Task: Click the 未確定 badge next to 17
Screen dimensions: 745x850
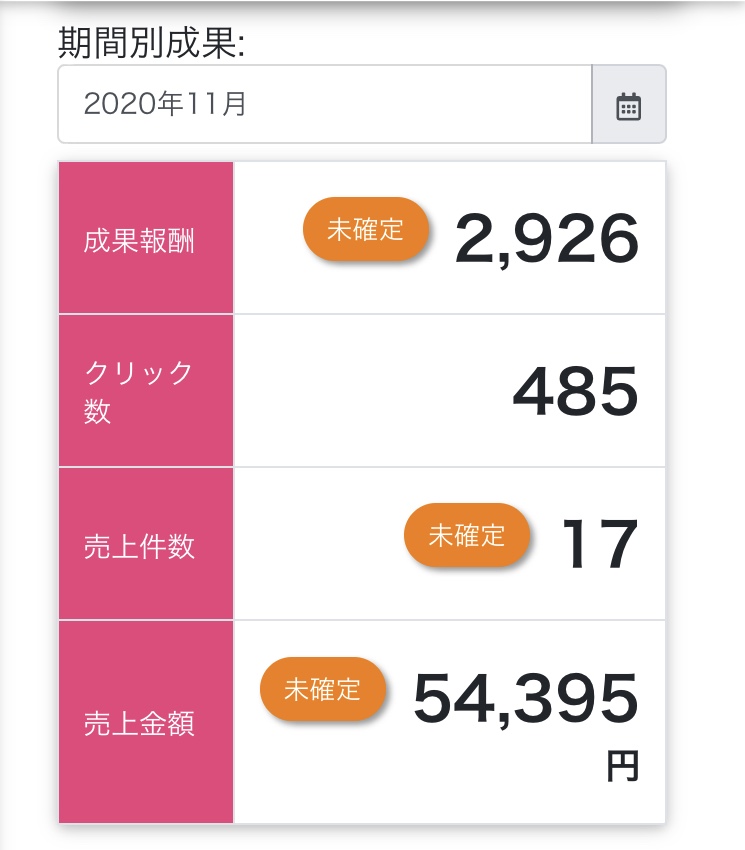Action: point(467,535)
